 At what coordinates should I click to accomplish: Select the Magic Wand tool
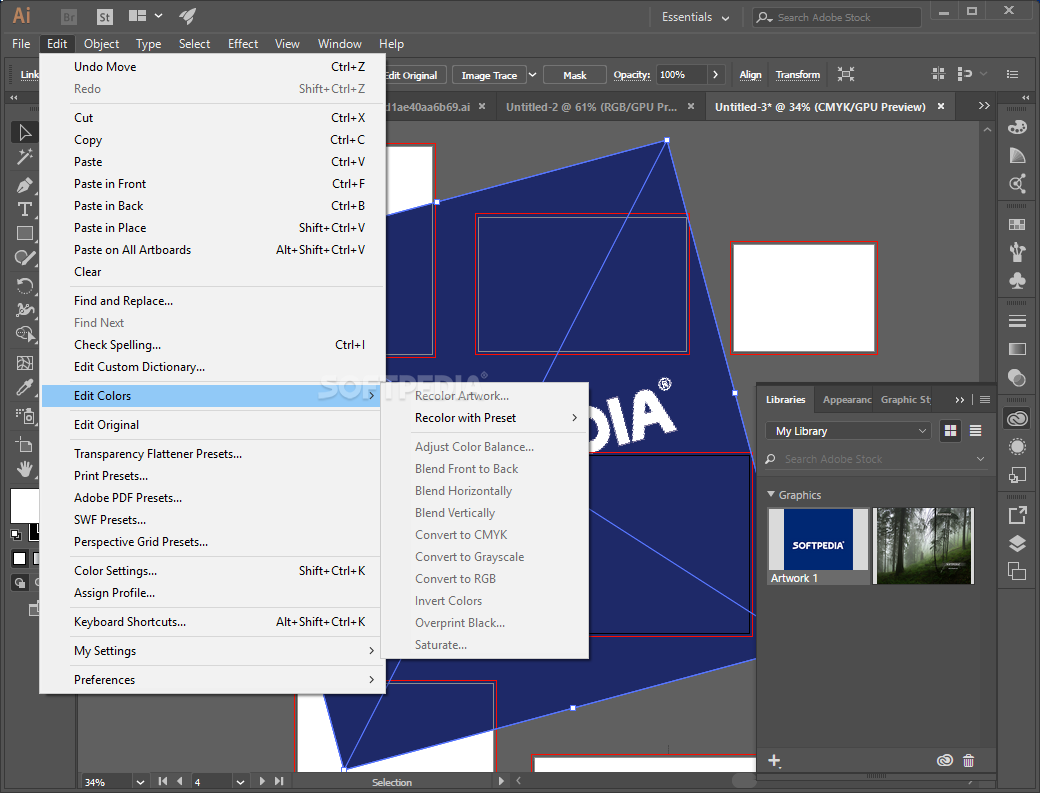coord(25,157)
